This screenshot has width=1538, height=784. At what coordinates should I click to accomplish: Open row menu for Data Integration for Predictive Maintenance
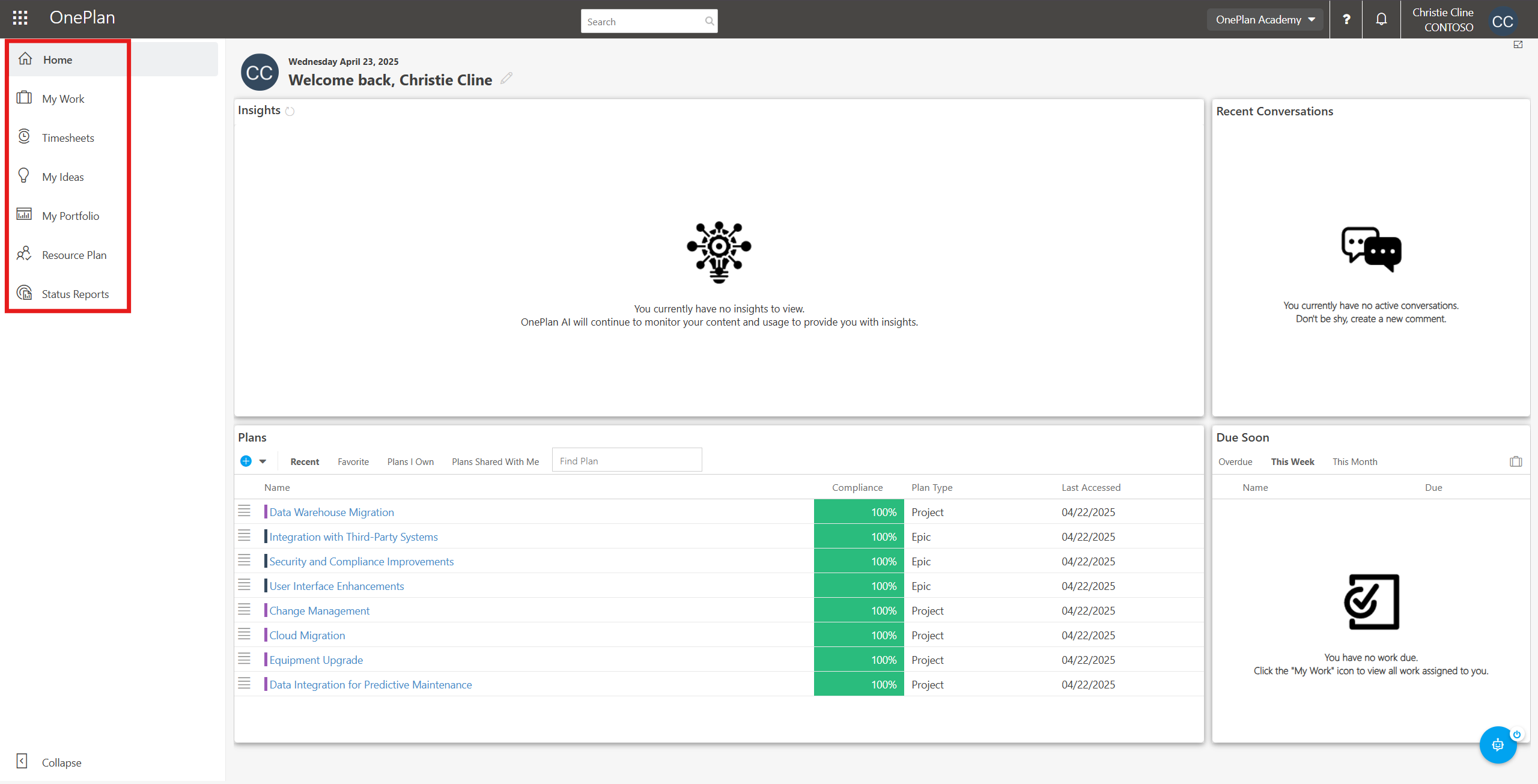tap(244, 684)
